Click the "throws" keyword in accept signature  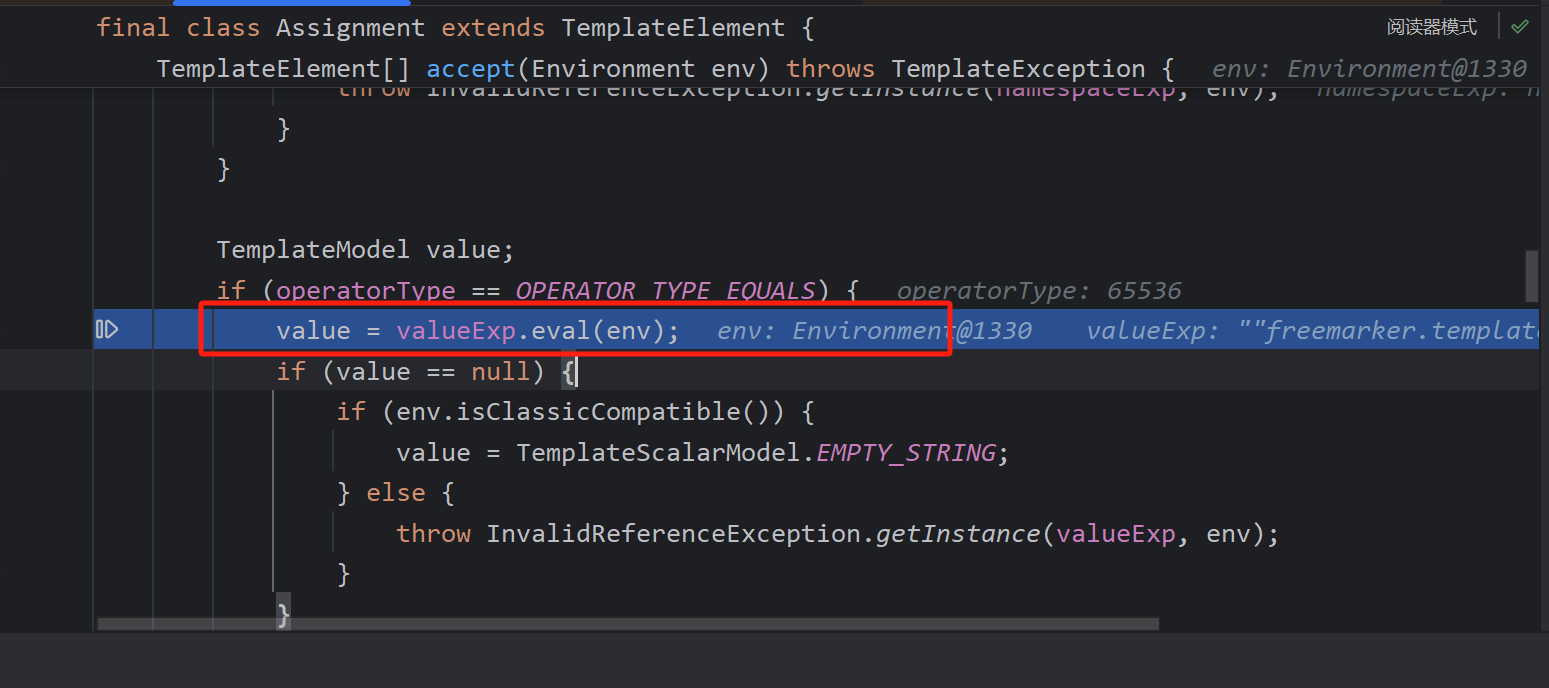tap(830, 69)
